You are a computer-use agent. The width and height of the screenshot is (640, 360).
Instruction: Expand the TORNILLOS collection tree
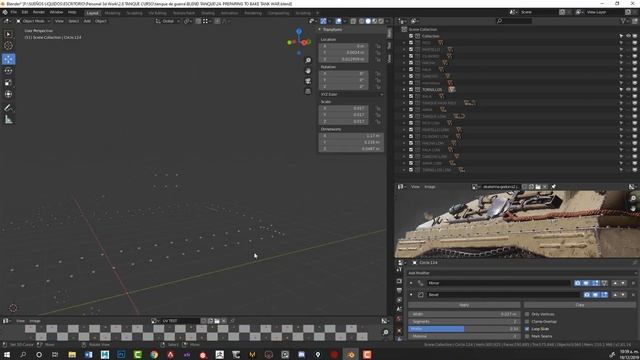[404, 89]
